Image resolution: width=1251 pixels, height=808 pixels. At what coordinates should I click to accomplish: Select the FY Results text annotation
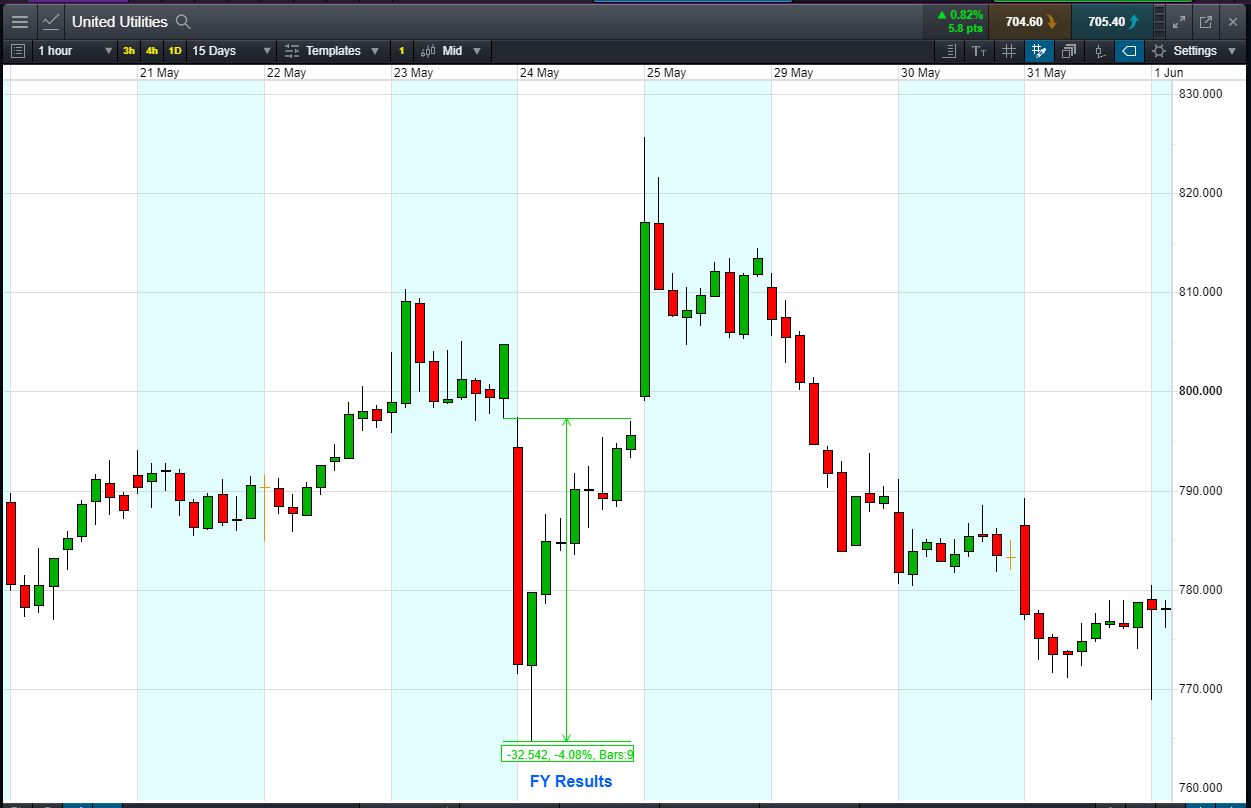tap(571, 781)
